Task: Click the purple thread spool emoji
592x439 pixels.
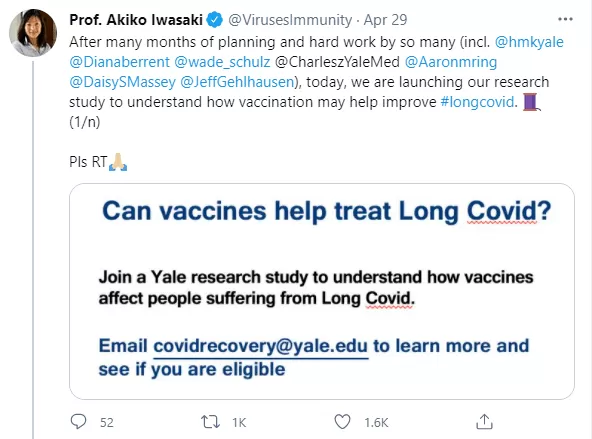Action: tap(531, 102)
